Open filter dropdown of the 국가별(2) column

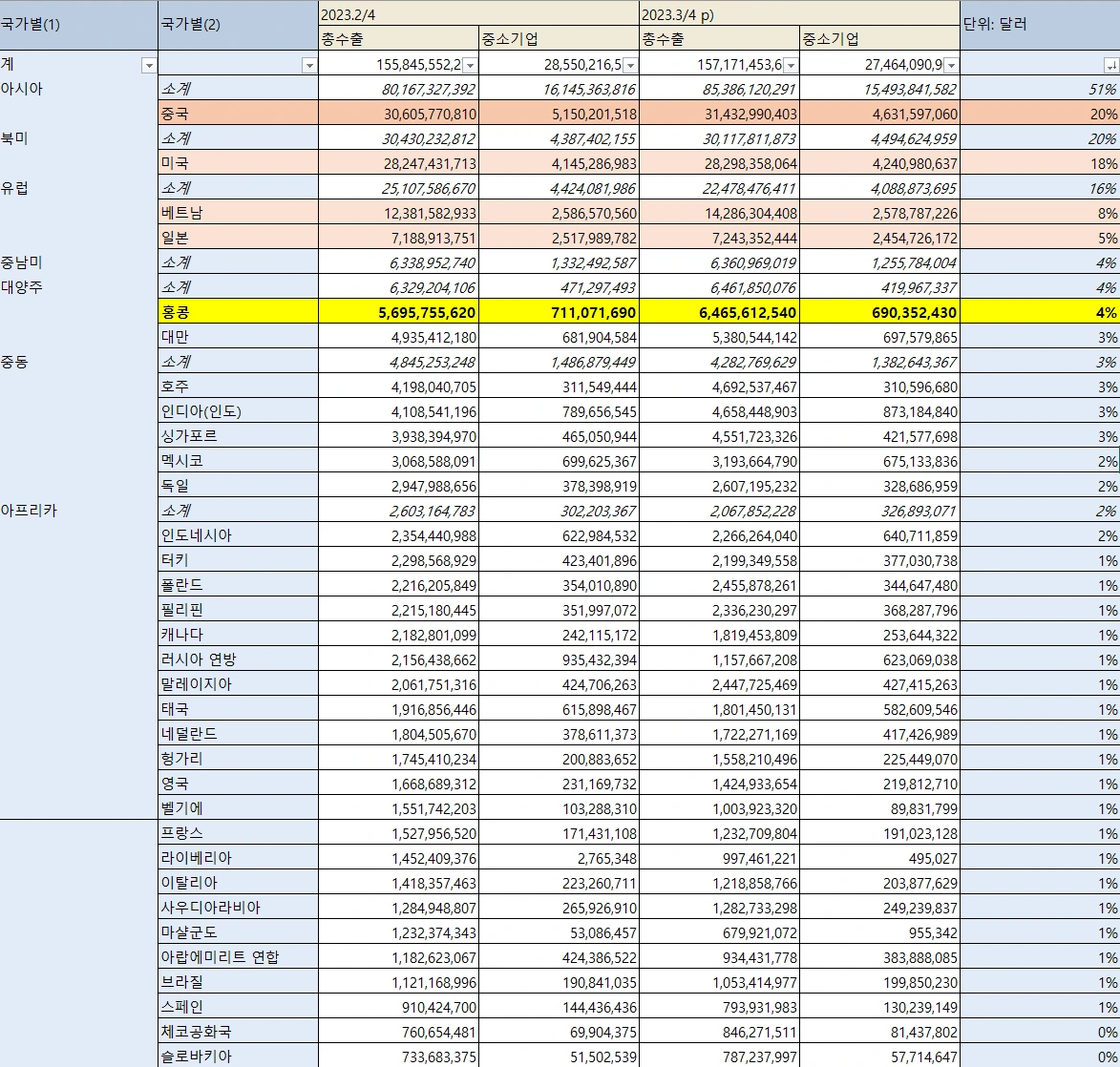pyautogui.click(x=308, y=66)
